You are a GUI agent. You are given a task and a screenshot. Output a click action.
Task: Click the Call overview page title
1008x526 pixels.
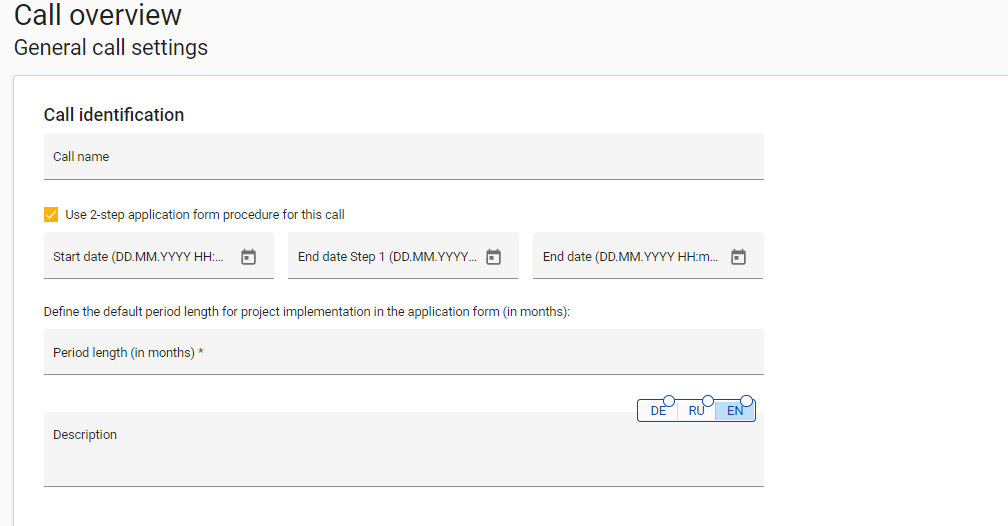[98, 16]
